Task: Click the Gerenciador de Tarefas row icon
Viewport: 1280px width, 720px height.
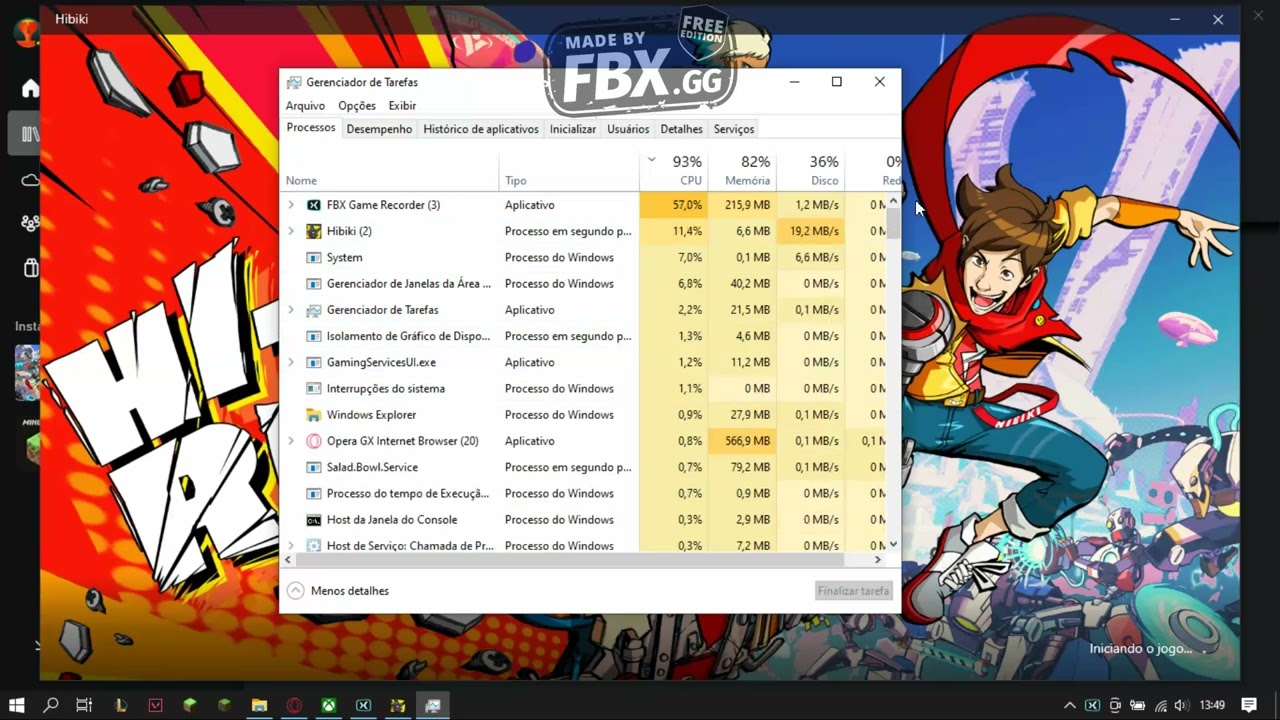Action: [x=314, y=310]
